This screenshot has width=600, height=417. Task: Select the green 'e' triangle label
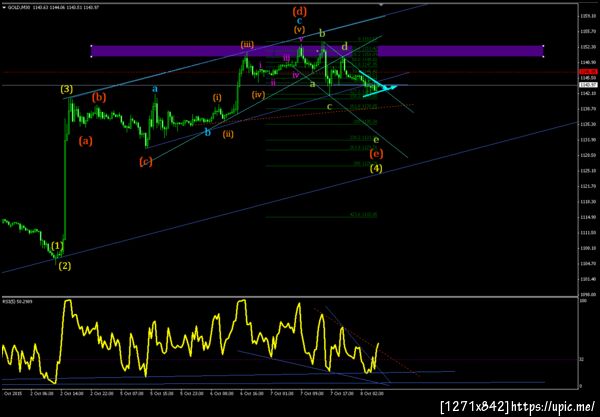pos(376,140)
